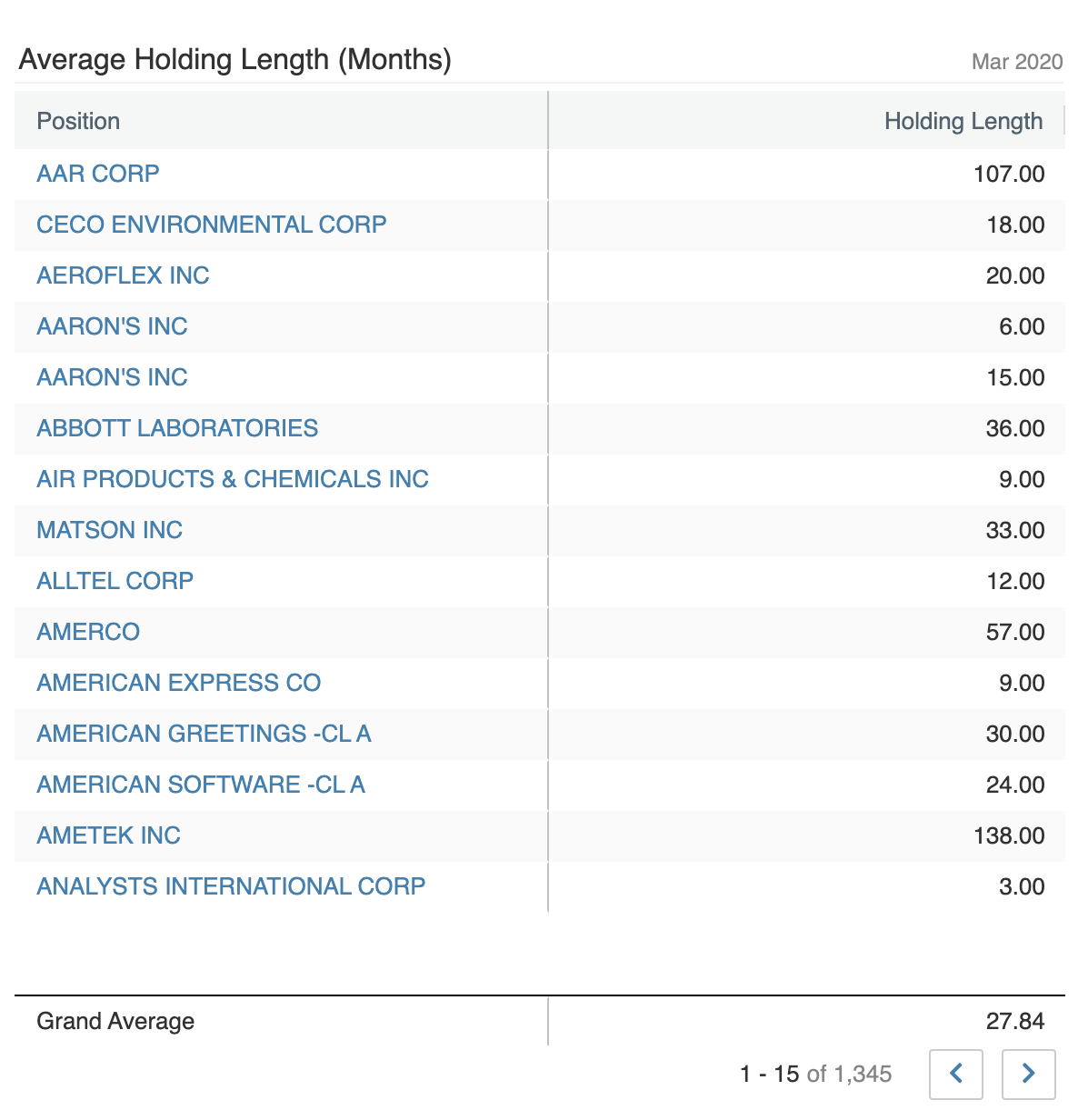This screenshot has height=1120, width=1078.
Task: Sort by Position column header
Action: click(x=78, y=121)
